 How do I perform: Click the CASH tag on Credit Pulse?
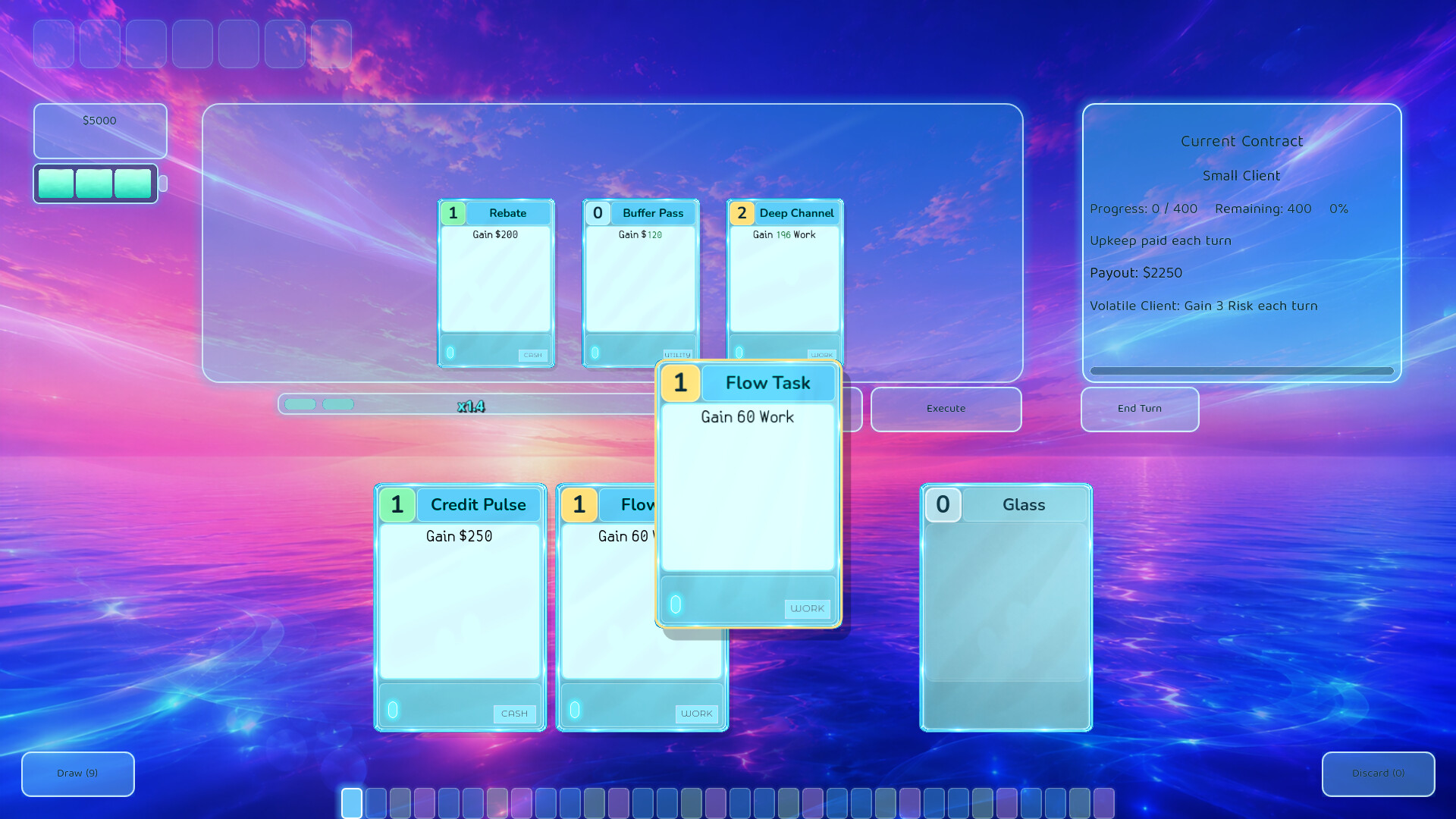514,714
